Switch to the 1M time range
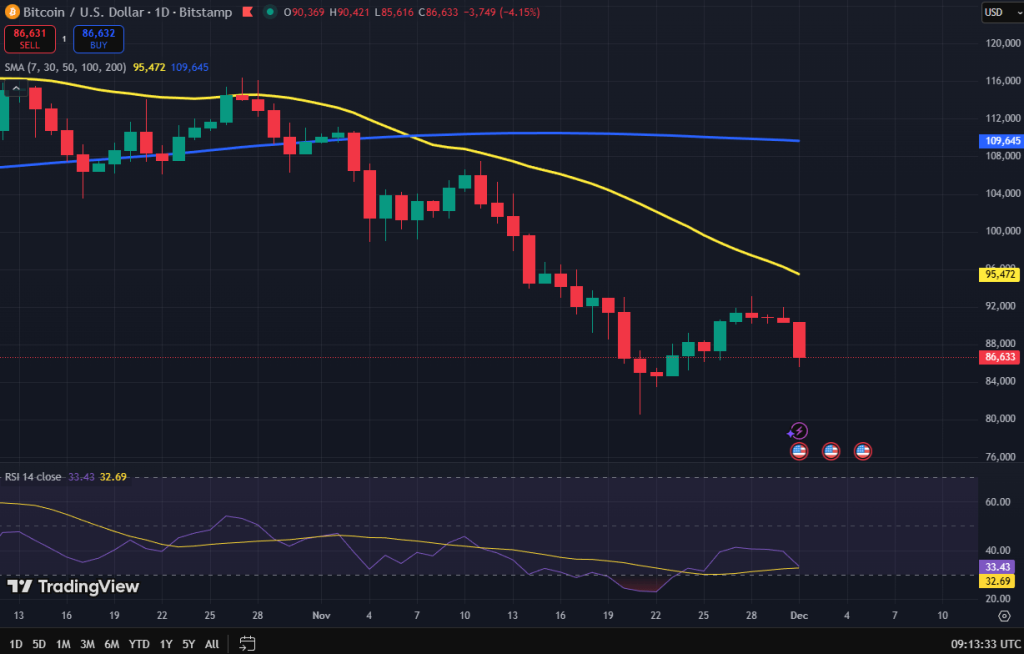This screenshot has height=654, width=1024. 63,644
